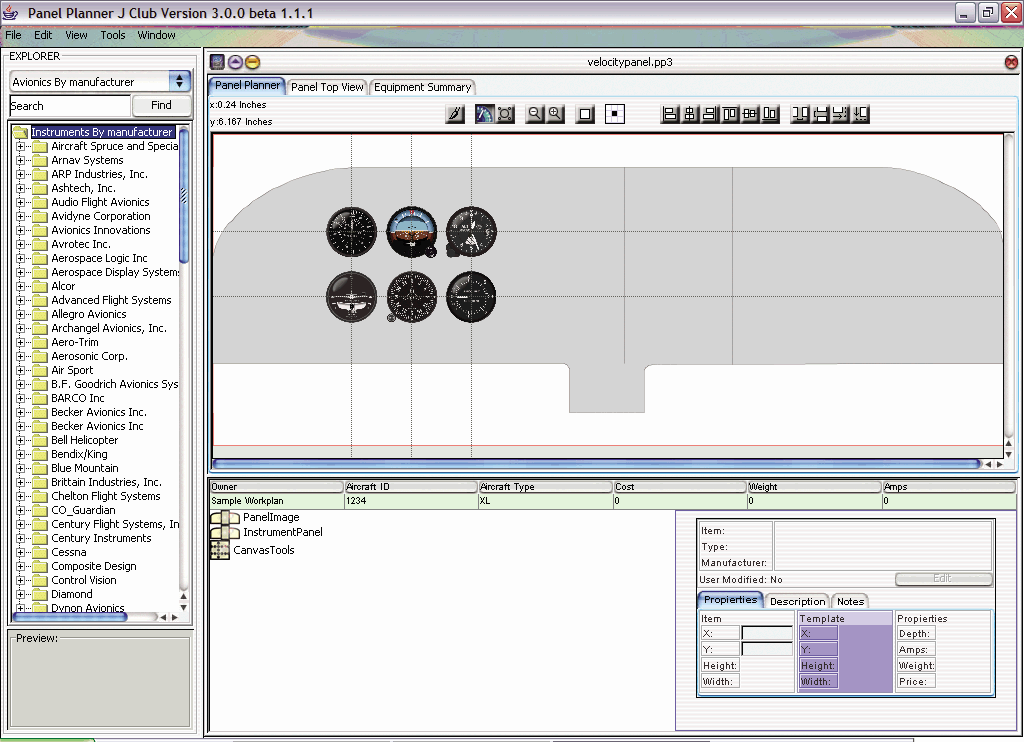Expand the Cessna manufacturer folder
The width and height of the screenshot is (1024, 742).
20,552
